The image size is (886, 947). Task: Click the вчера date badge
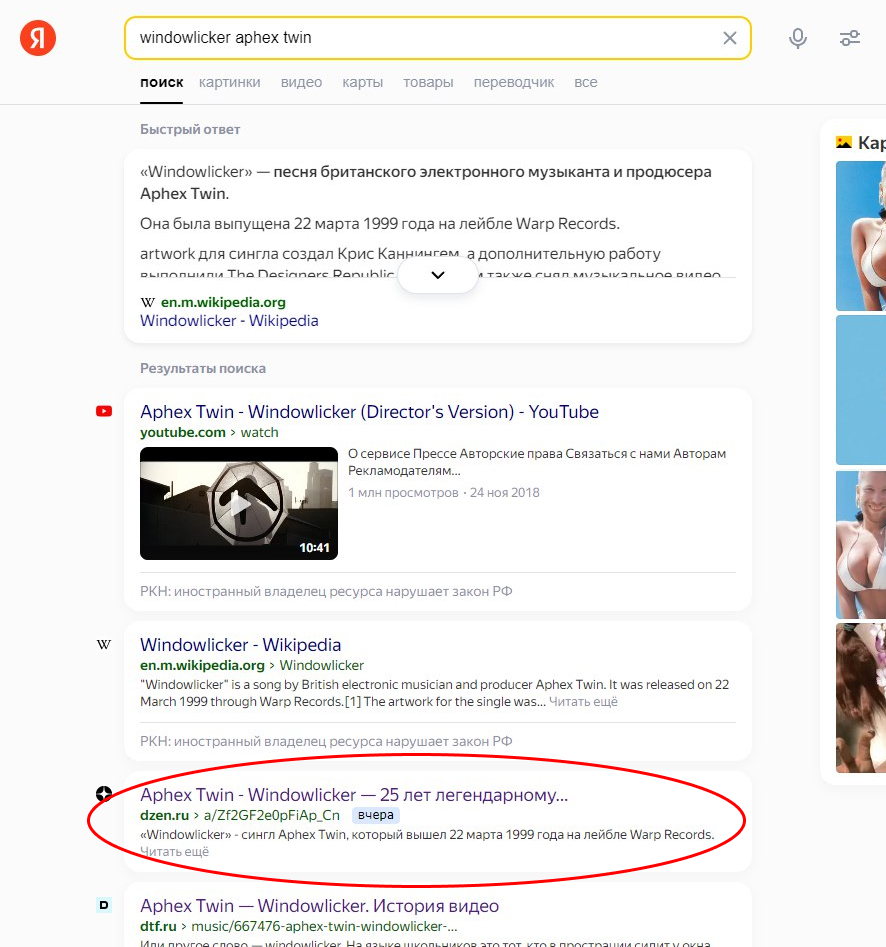coord(375,815)
